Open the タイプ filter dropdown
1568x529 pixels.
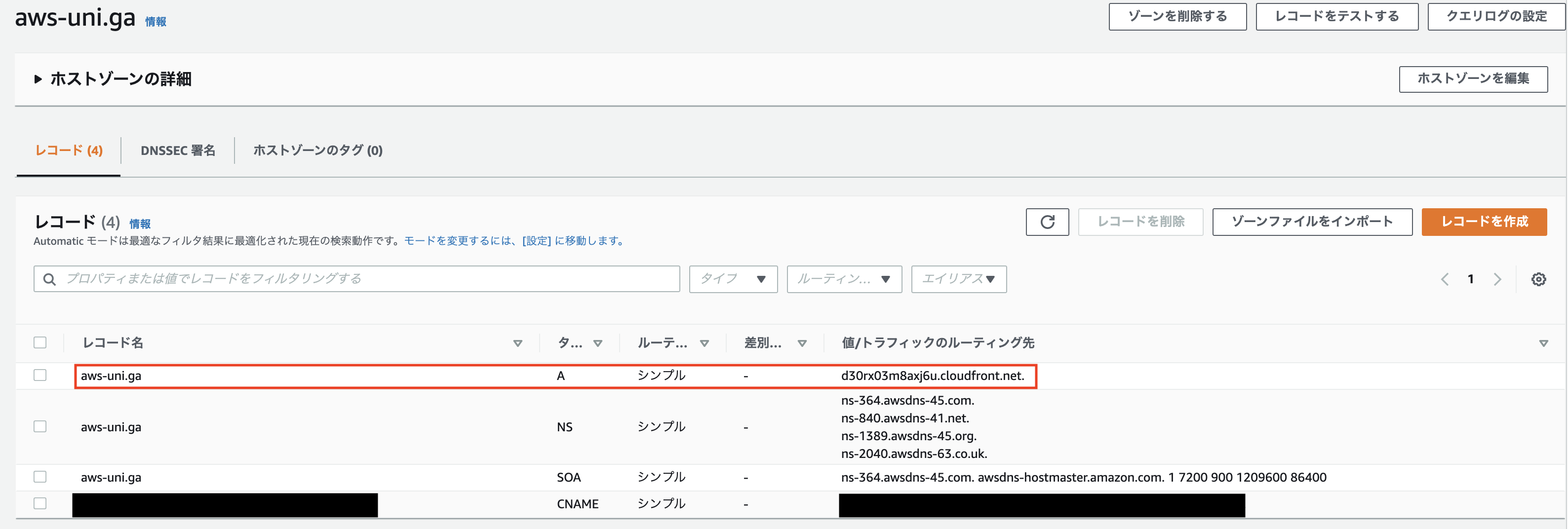click(733, 279)
